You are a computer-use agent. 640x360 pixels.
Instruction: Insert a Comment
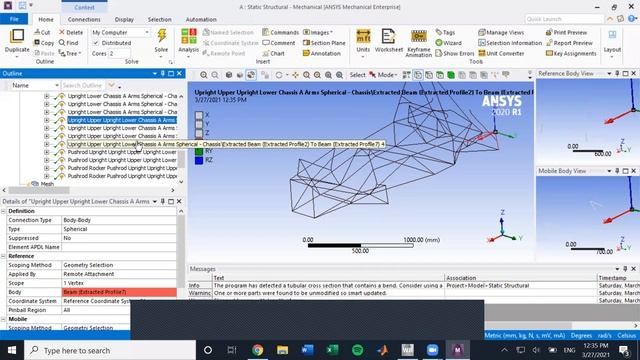pyautogui.click(x=278, y=43)
